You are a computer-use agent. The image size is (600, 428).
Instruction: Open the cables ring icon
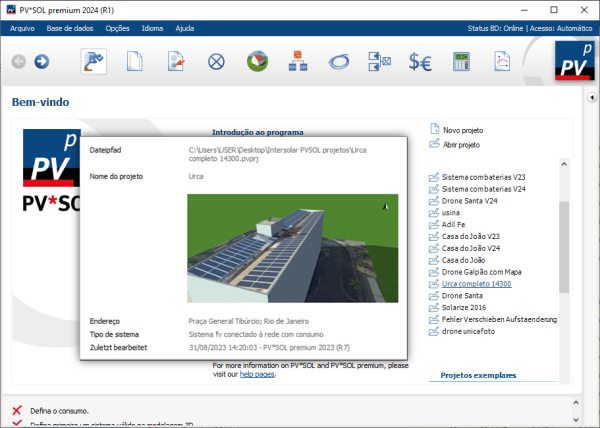tap(339, 62)
